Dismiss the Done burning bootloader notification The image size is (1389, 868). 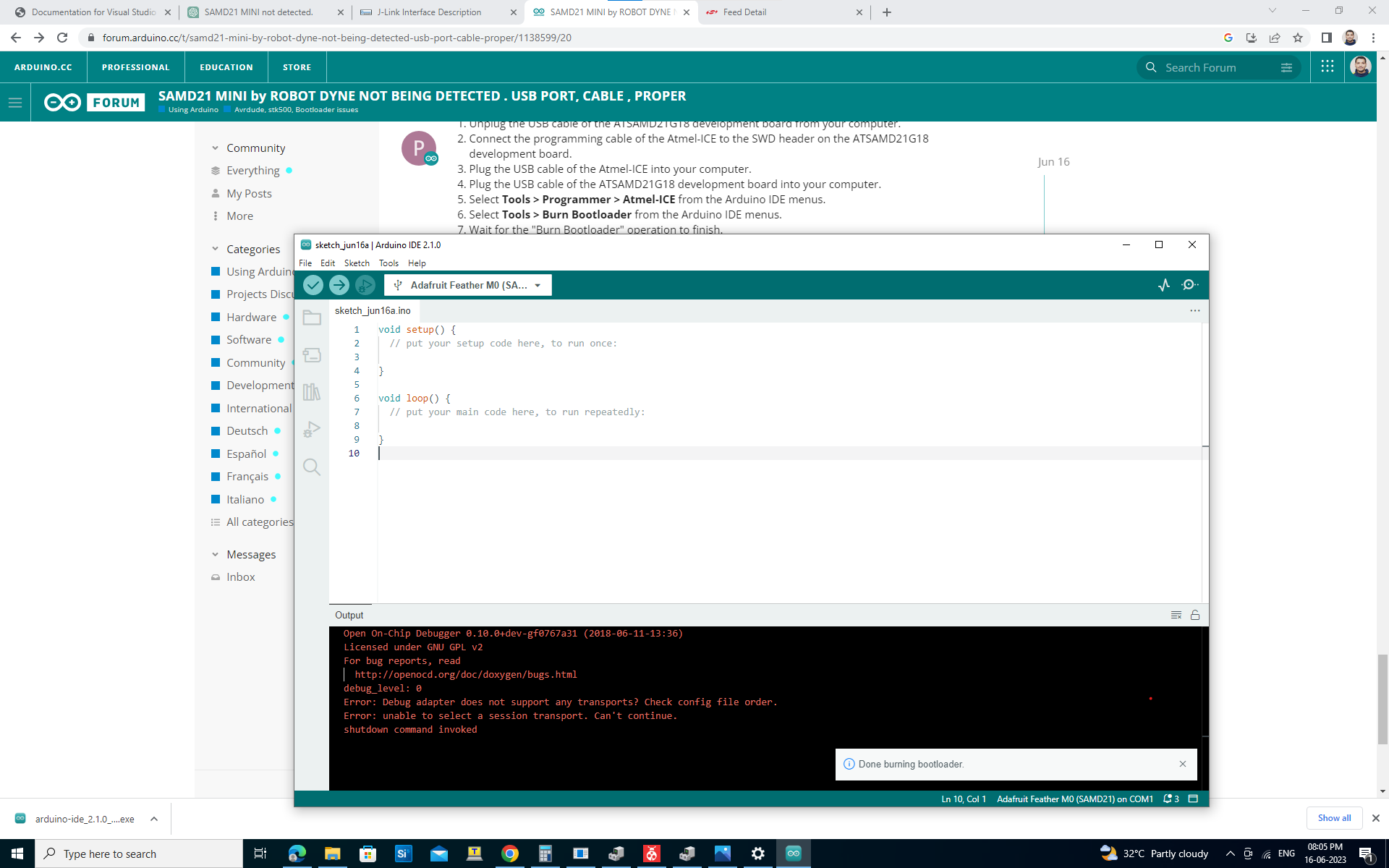1183,764
